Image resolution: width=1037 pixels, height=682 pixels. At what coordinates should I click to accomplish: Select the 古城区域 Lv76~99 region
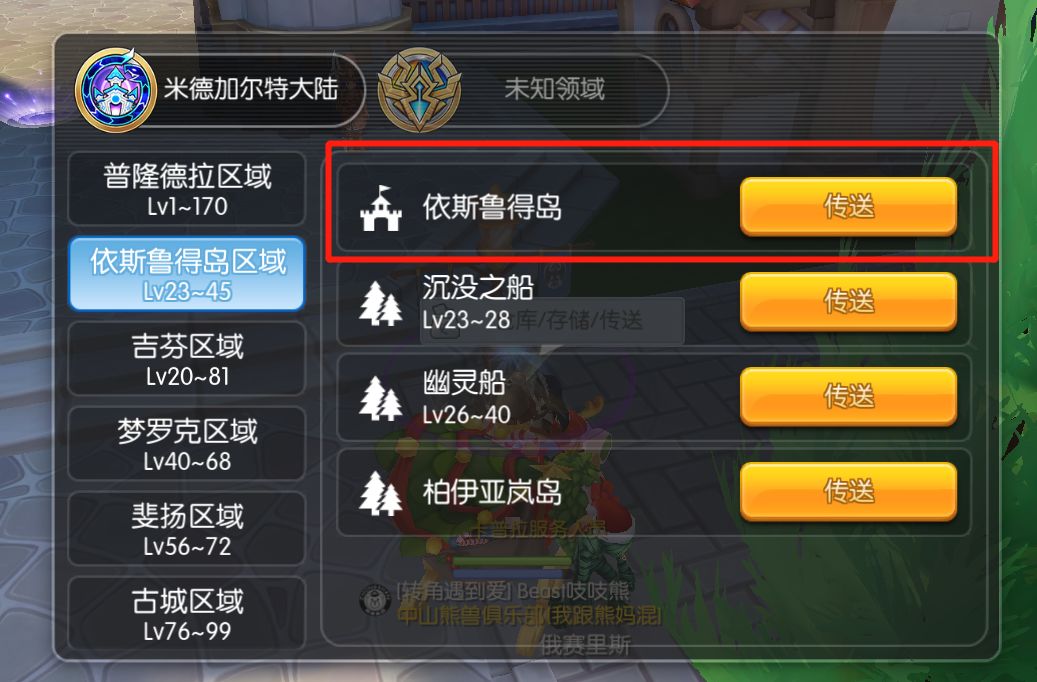point(187,613)
